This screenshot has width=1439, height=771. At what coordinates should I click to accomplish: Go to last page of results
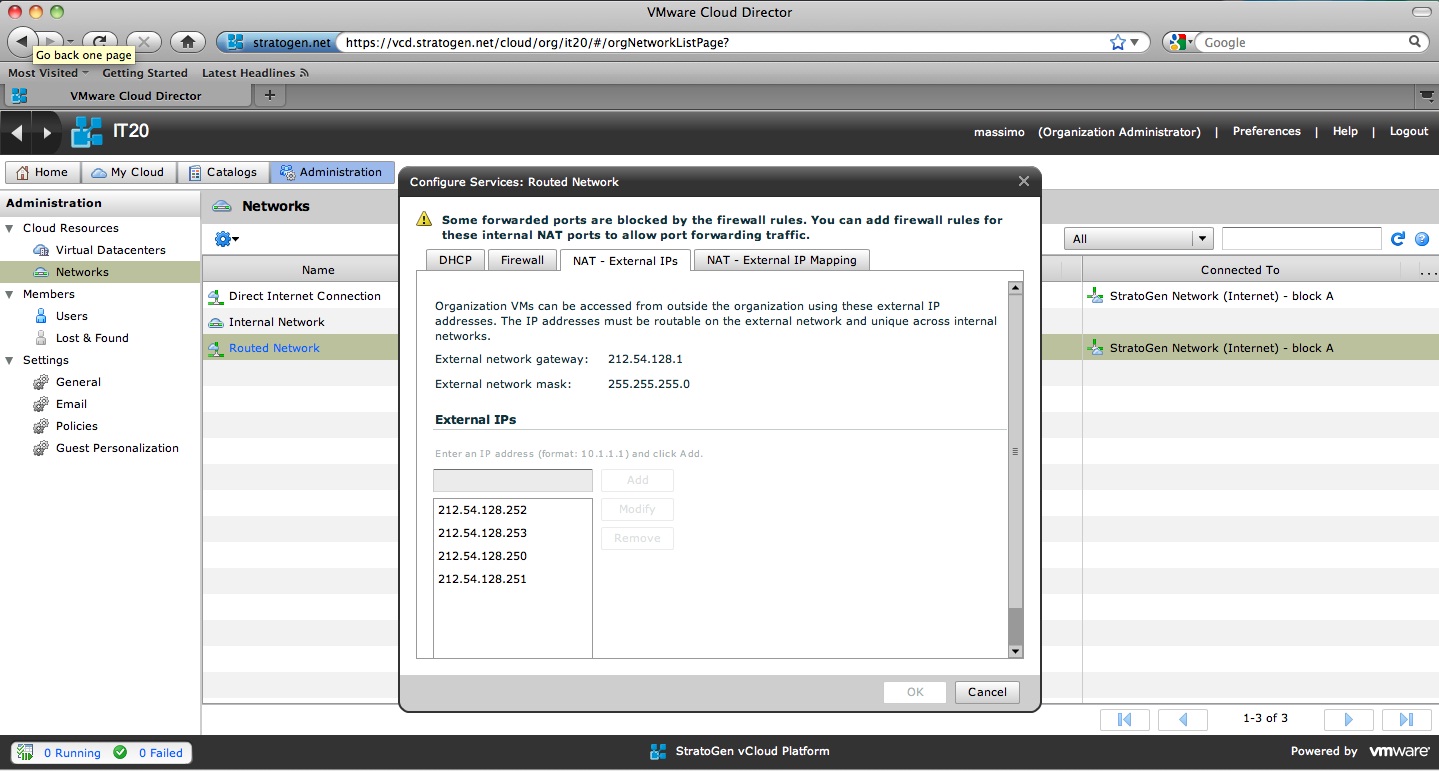[x=1406, y=719]
